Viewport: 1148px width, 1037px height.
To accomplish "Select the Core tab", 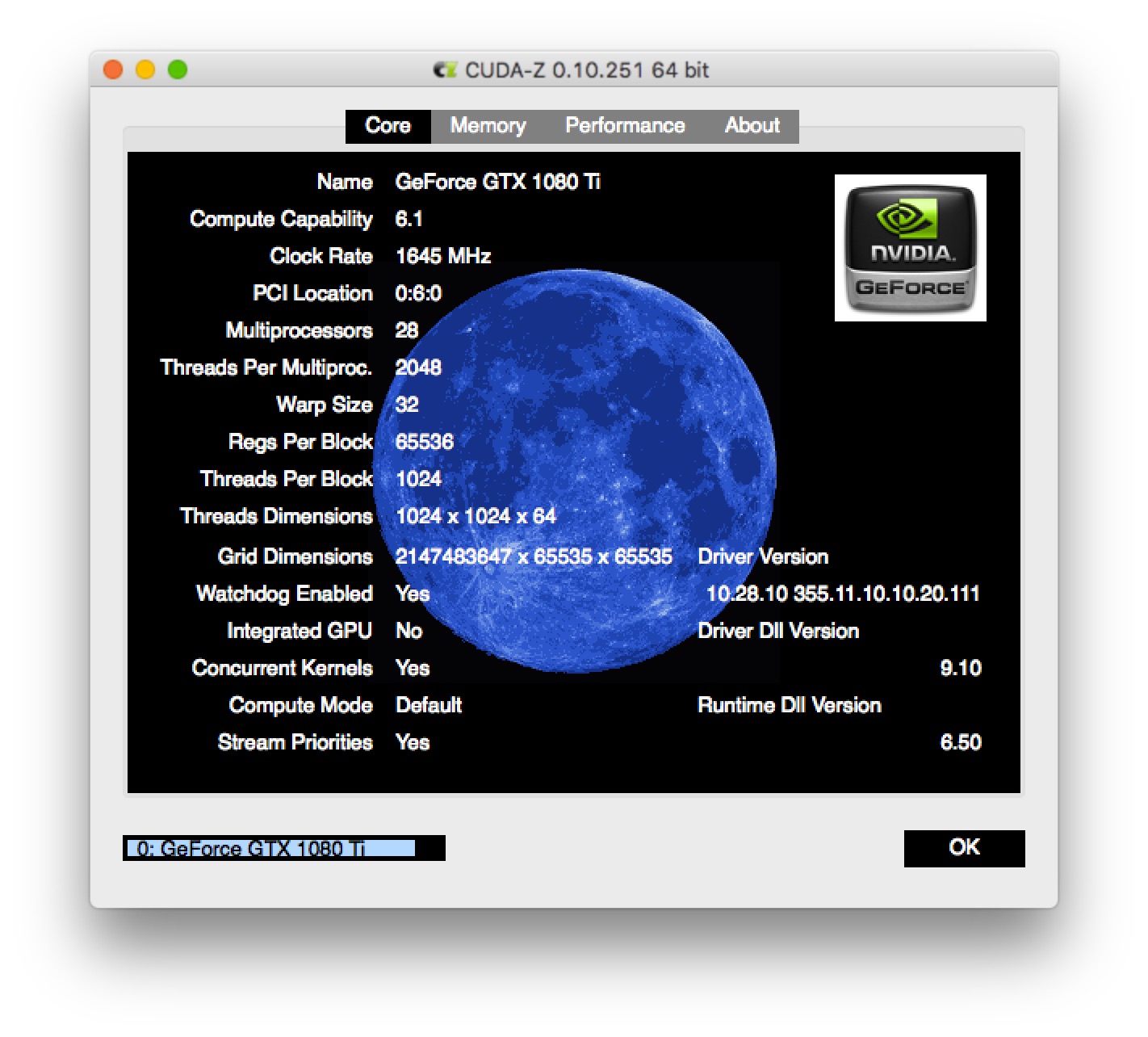I will pyautogui.click(x=388, y=126).
